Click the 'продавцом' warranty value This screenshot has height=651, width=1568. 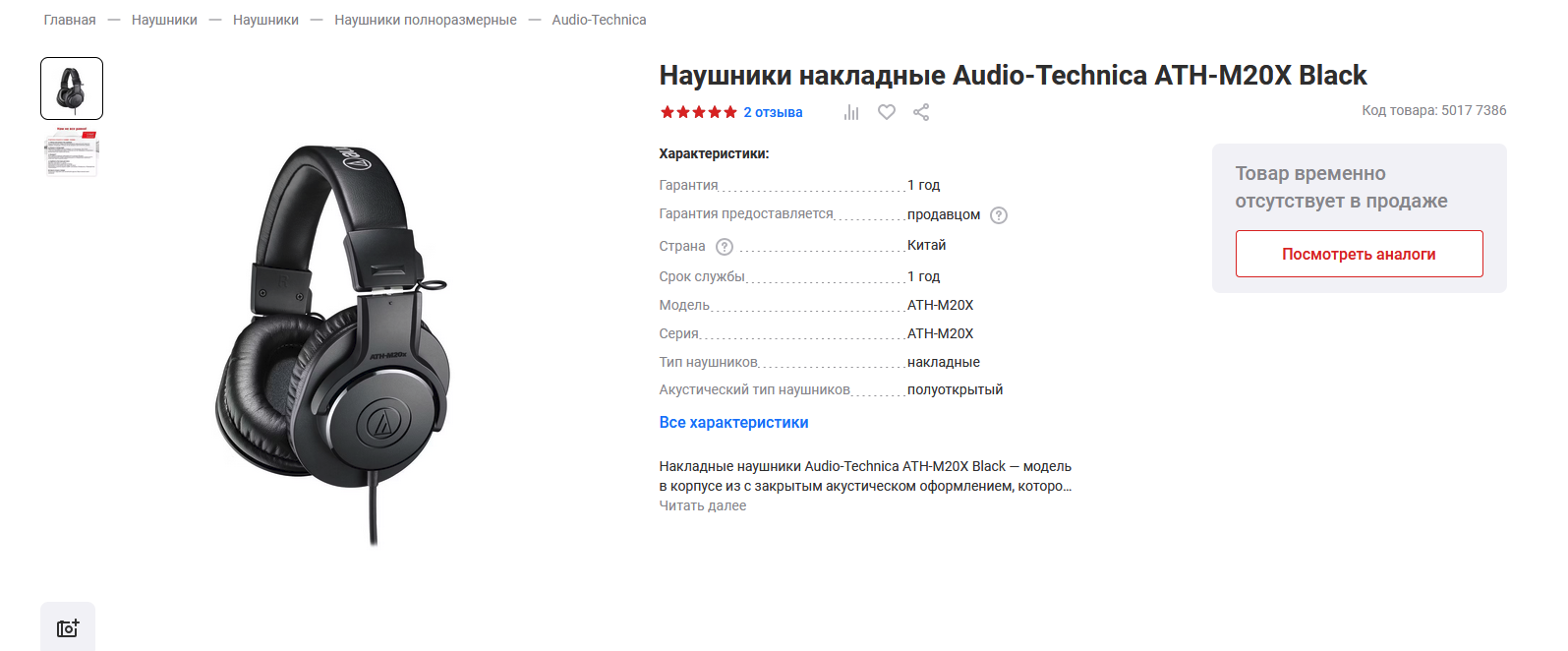[944, 214]
